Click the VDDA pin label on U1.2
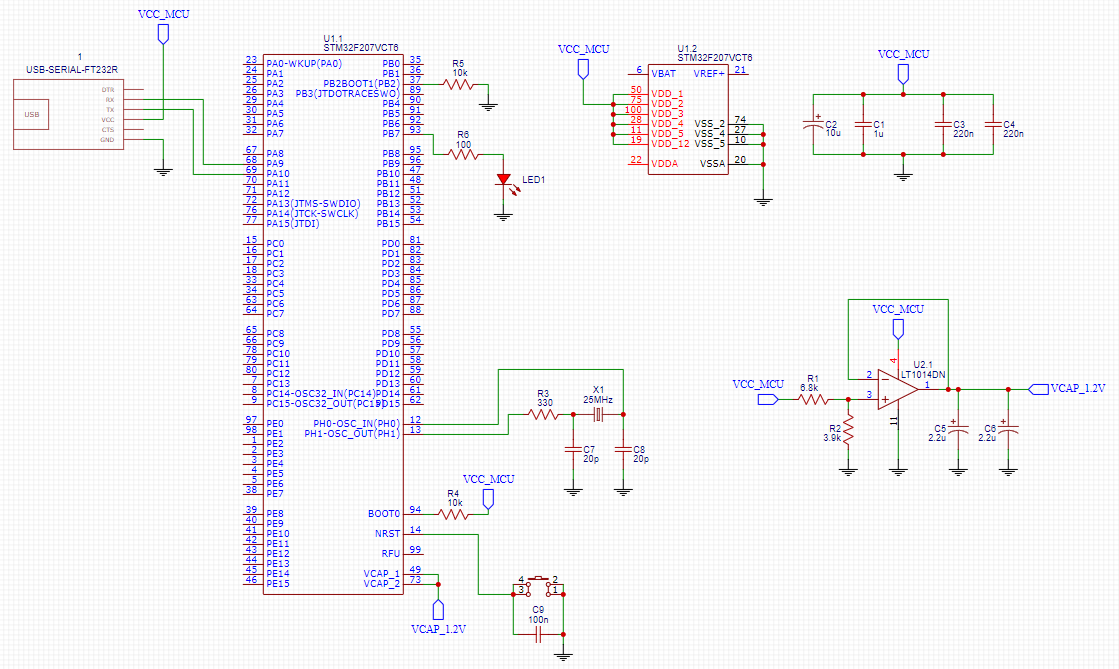The image size is (1119, 669). point(664,164)
